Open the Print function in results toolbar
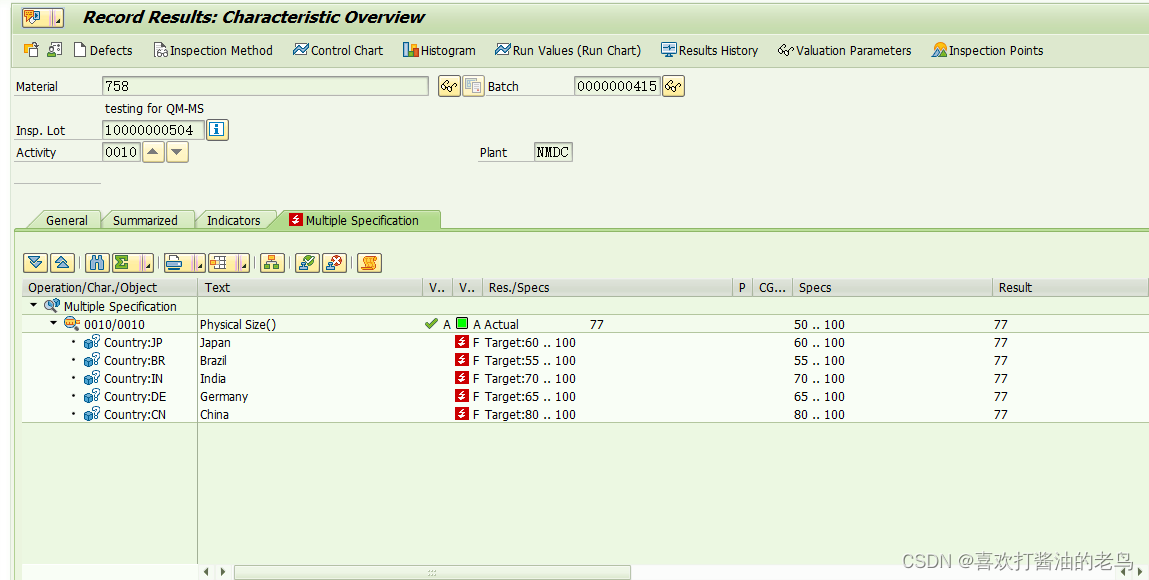Screen dimensions: 1149x580 [x=176, y=262]
